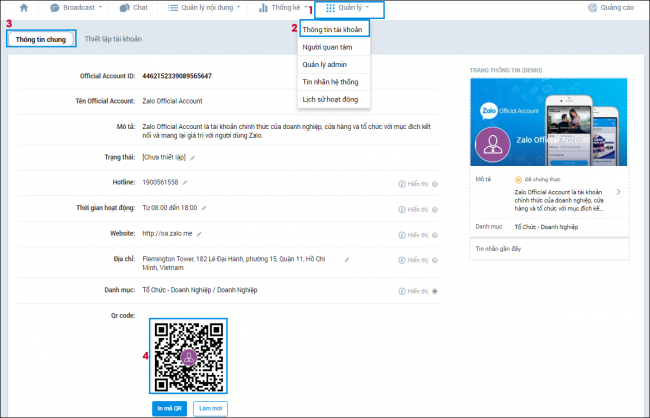Select Thông tin tài khoản menu entry
This screenshot has height=418, width=650.
333,29
